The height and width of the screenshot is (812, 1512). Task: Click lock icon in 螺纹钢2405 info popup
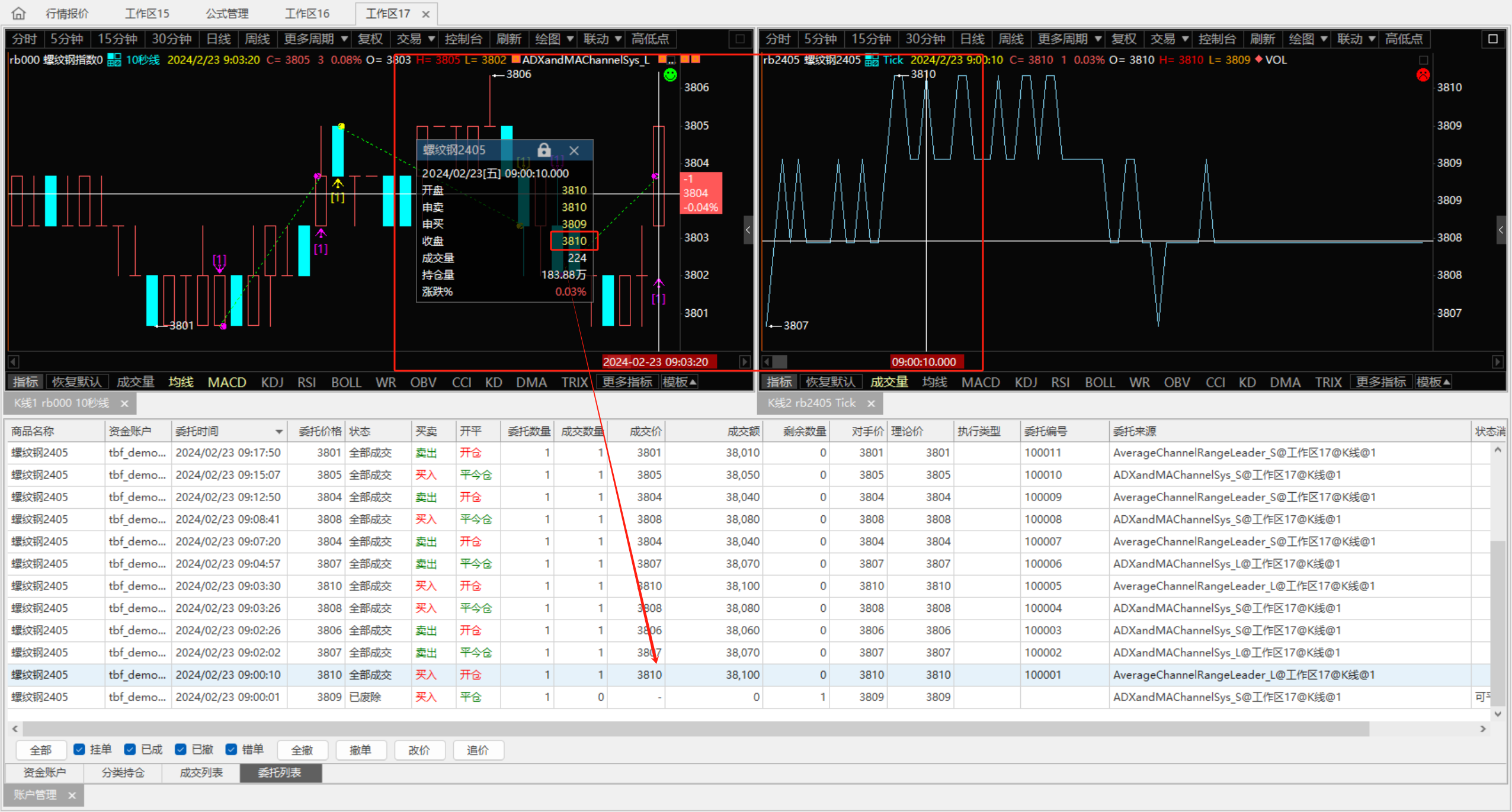544,150
